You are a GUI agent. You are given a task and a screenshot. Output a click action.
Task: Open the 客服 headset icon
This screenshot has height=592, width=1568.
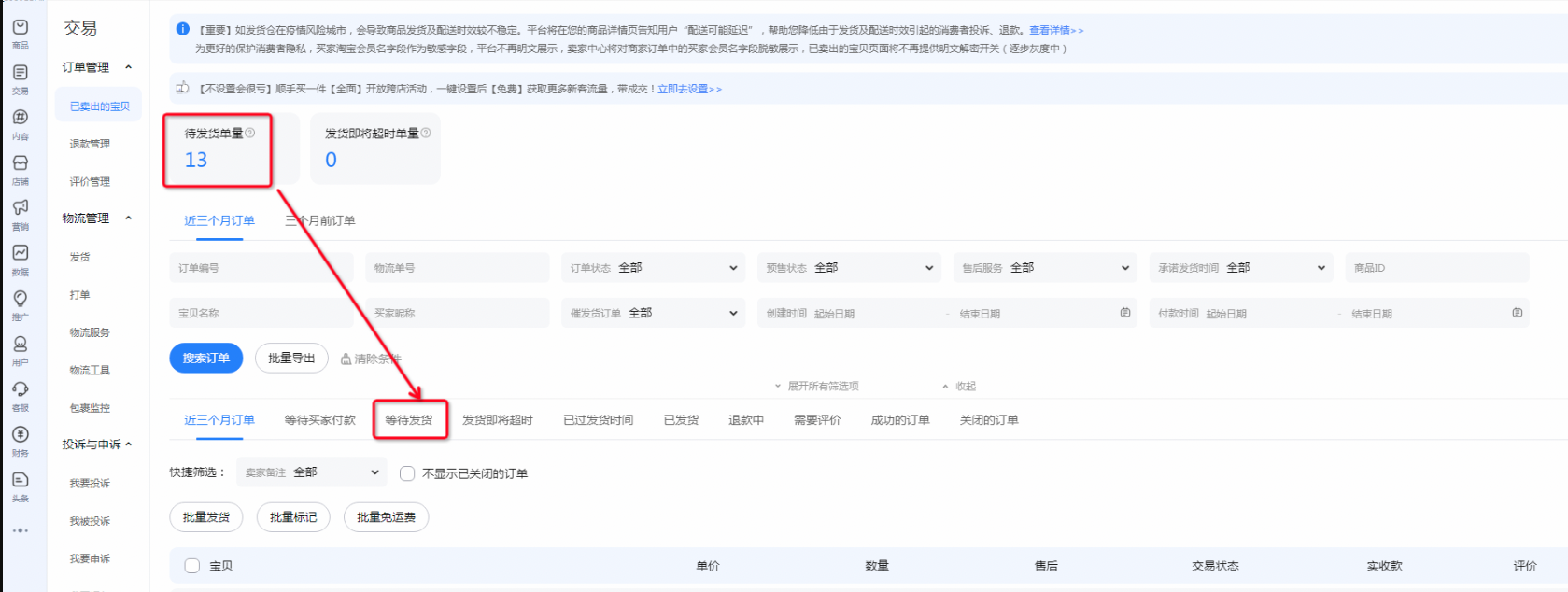[x=21, y=388]
